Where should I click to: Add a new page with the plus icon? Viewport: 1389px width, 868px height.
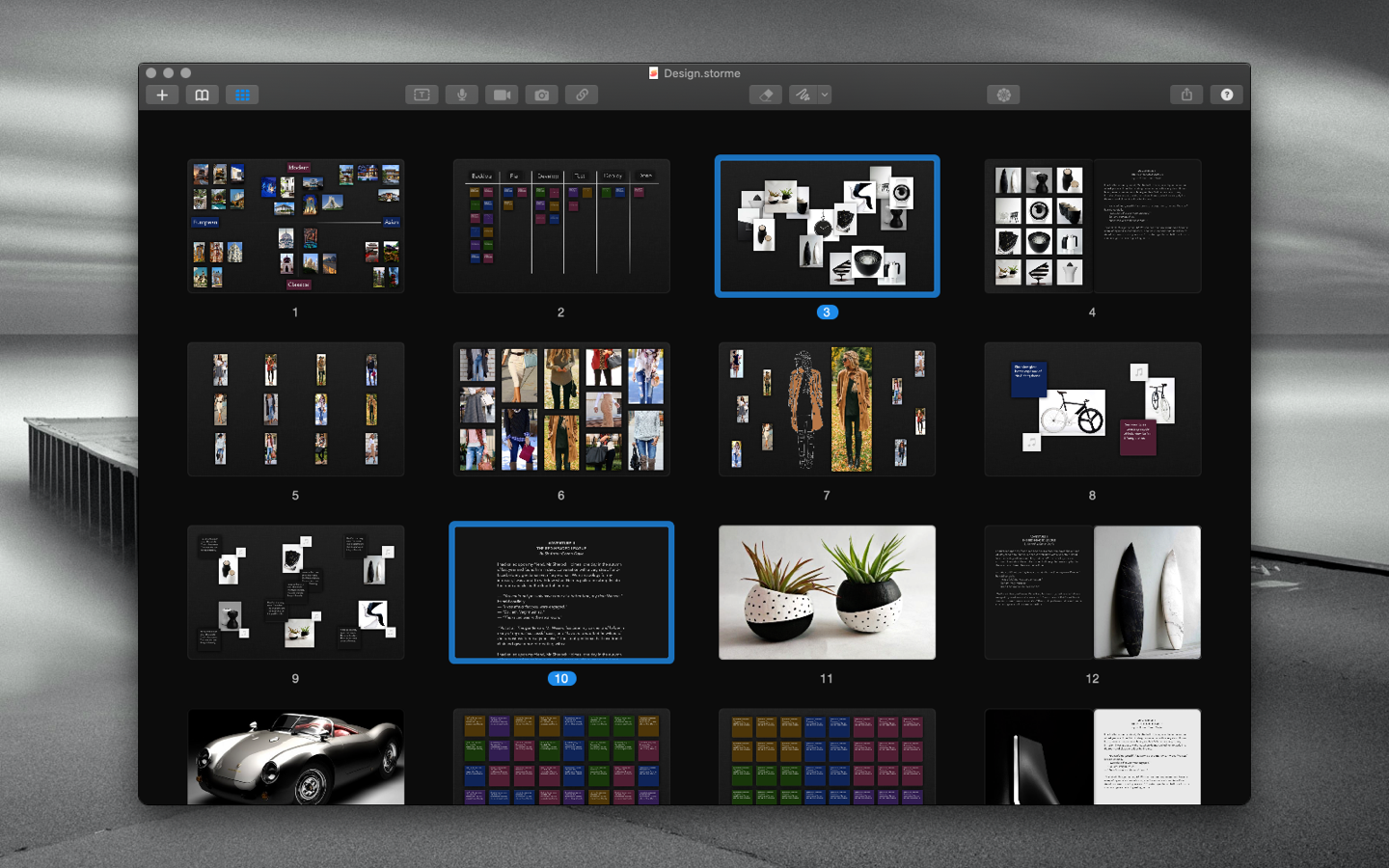[x=161, y=95]
